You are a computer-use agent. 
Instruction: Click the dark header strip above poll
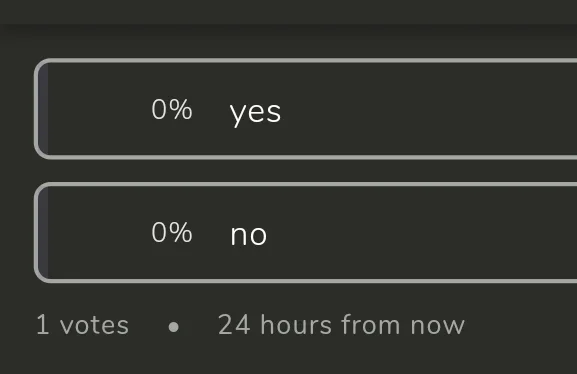point(288,12)
